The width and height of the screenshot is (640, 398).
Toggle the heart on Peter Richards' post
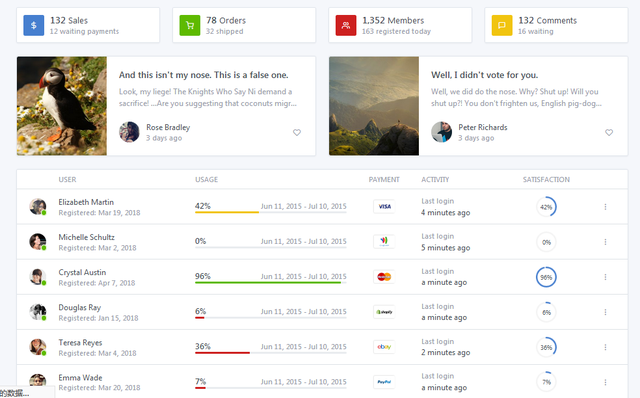pyautogui.click(x=609, y=132)
